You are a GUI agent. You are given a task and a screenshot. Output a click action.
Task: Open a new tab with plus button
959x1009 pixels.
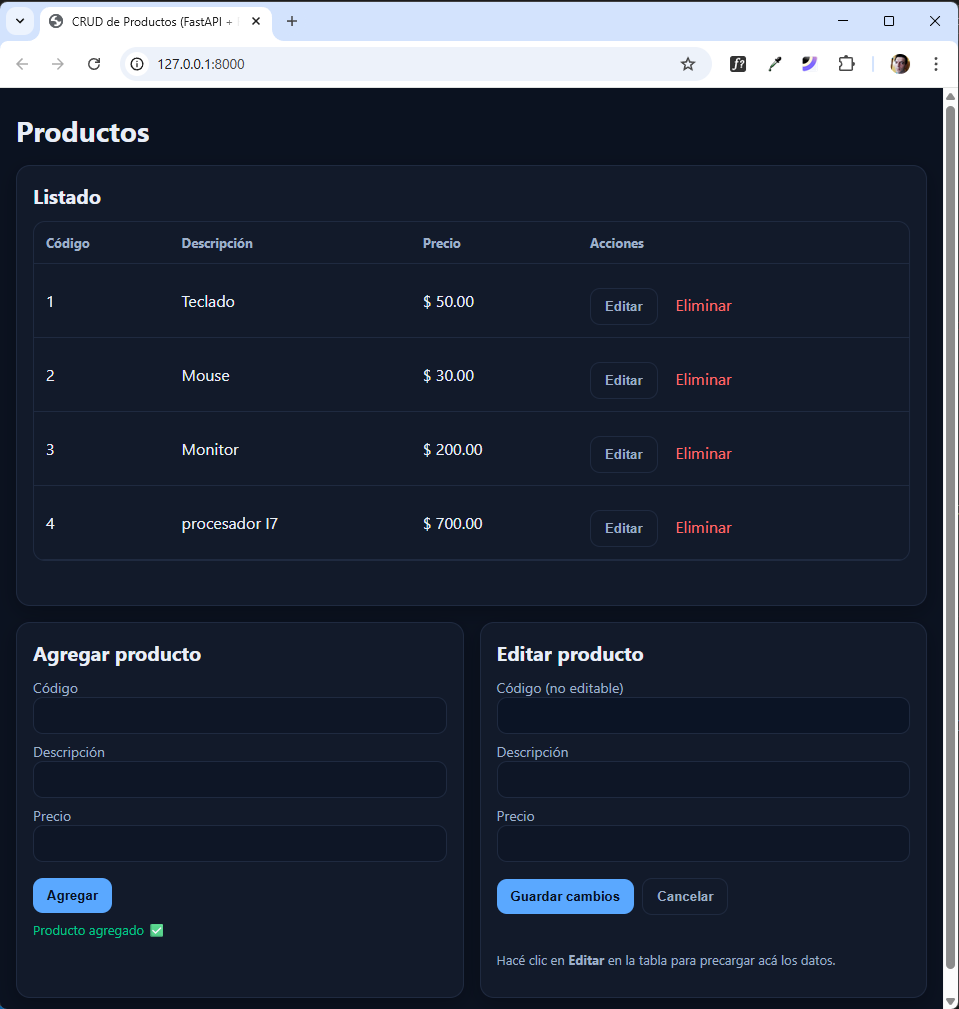click(292, 21)
